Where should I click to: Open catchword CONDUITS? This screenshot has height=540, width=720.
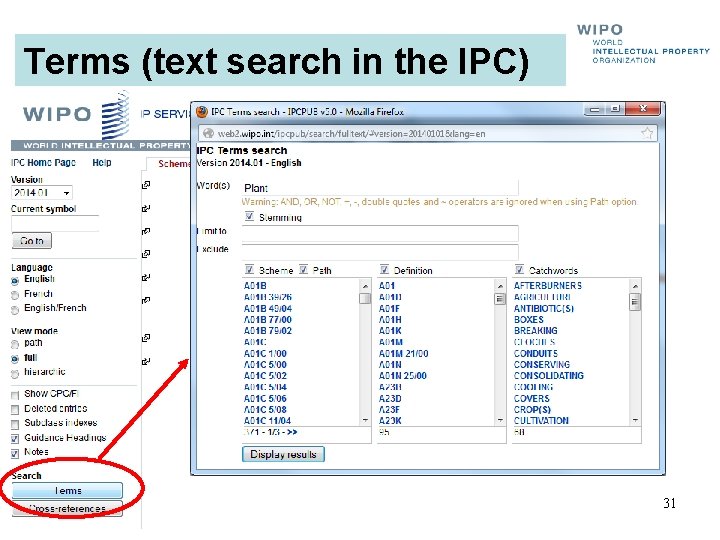click(x=536, y=354)
